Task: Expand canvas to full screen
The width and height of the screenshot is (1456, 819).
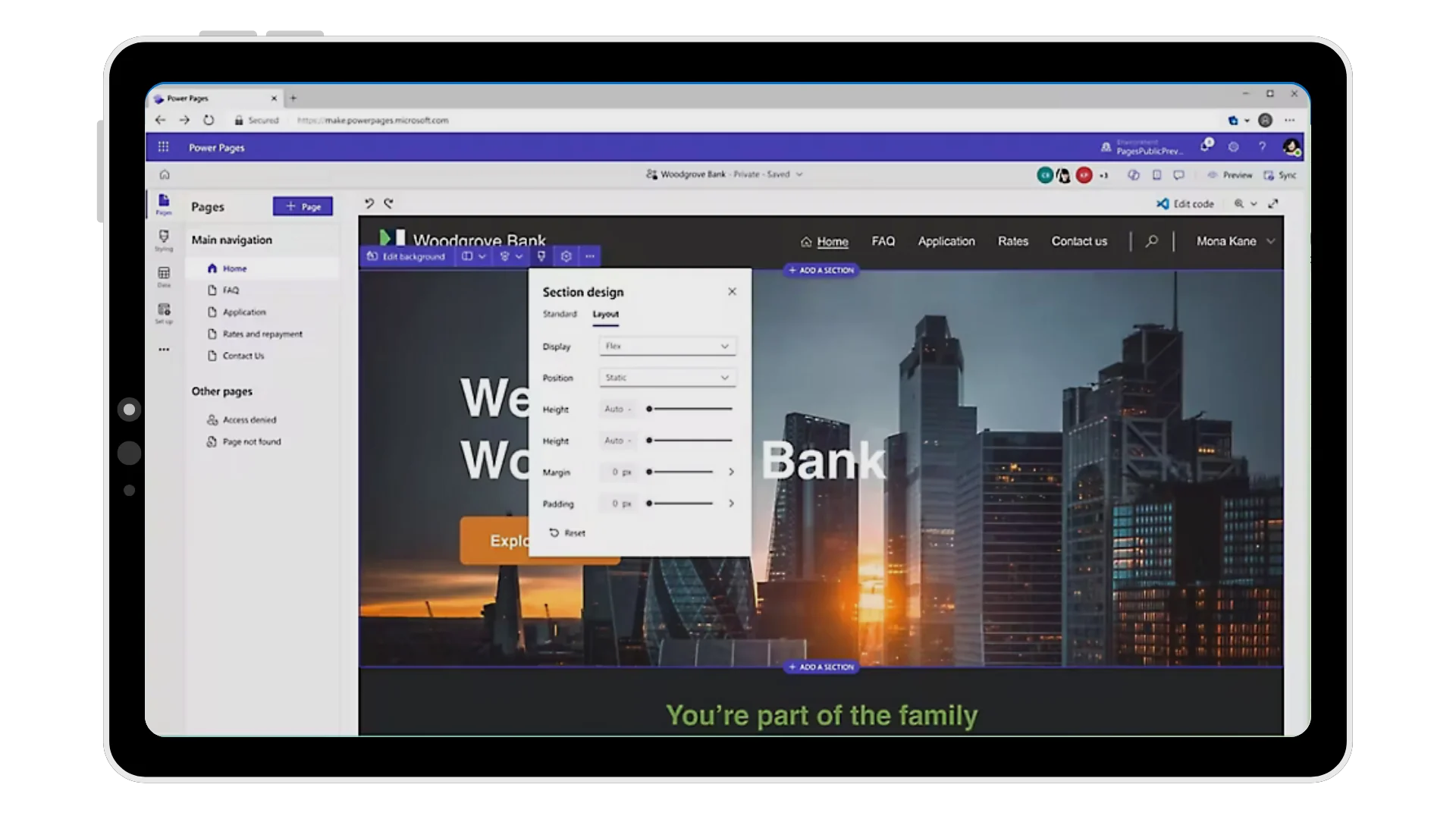Action: [x=1273, y=203]
